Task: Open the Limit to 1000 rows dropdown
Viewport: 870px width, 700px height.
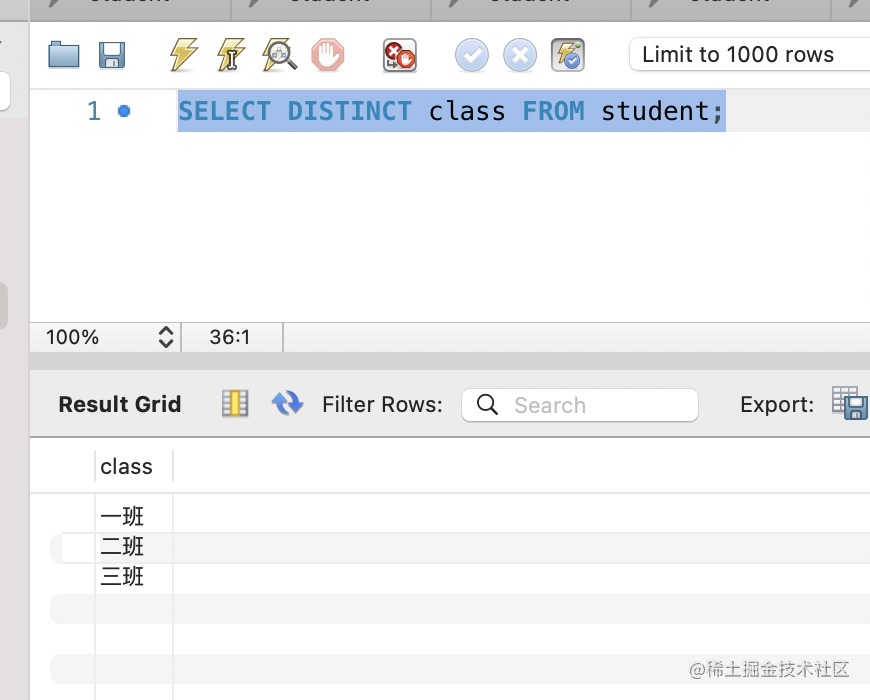Action: [x=750, y=54]
